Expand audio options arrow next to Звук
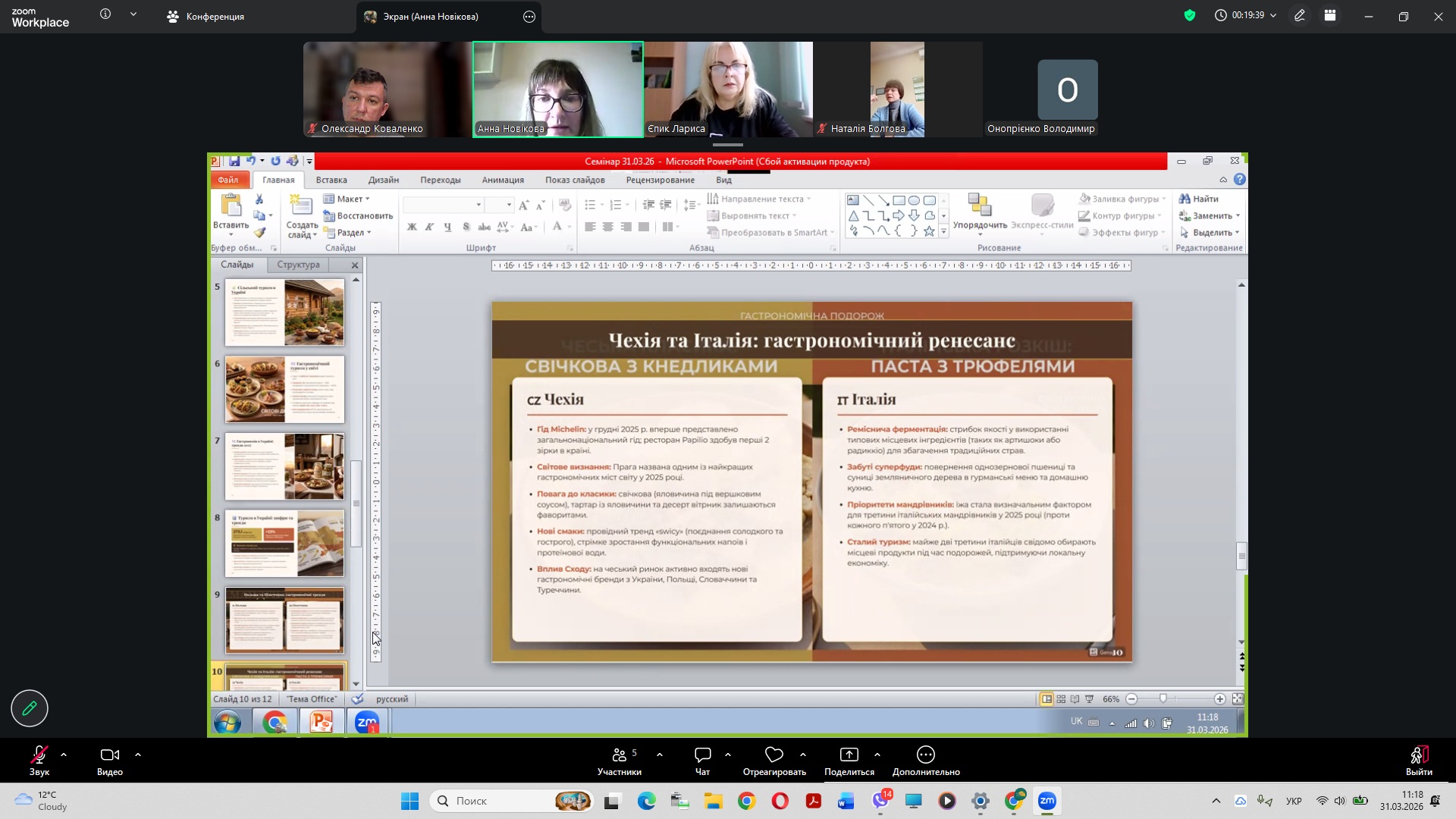This screenshot has height=819, width=1456. pyautogui.click(x=64, y=755)
